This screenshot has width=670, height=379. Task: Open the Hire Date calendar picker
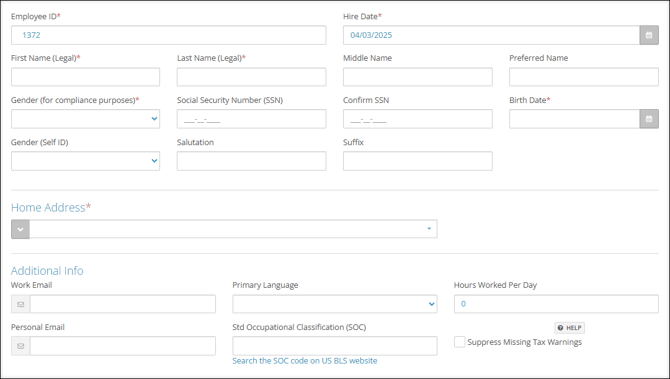(x=649, y=35)
